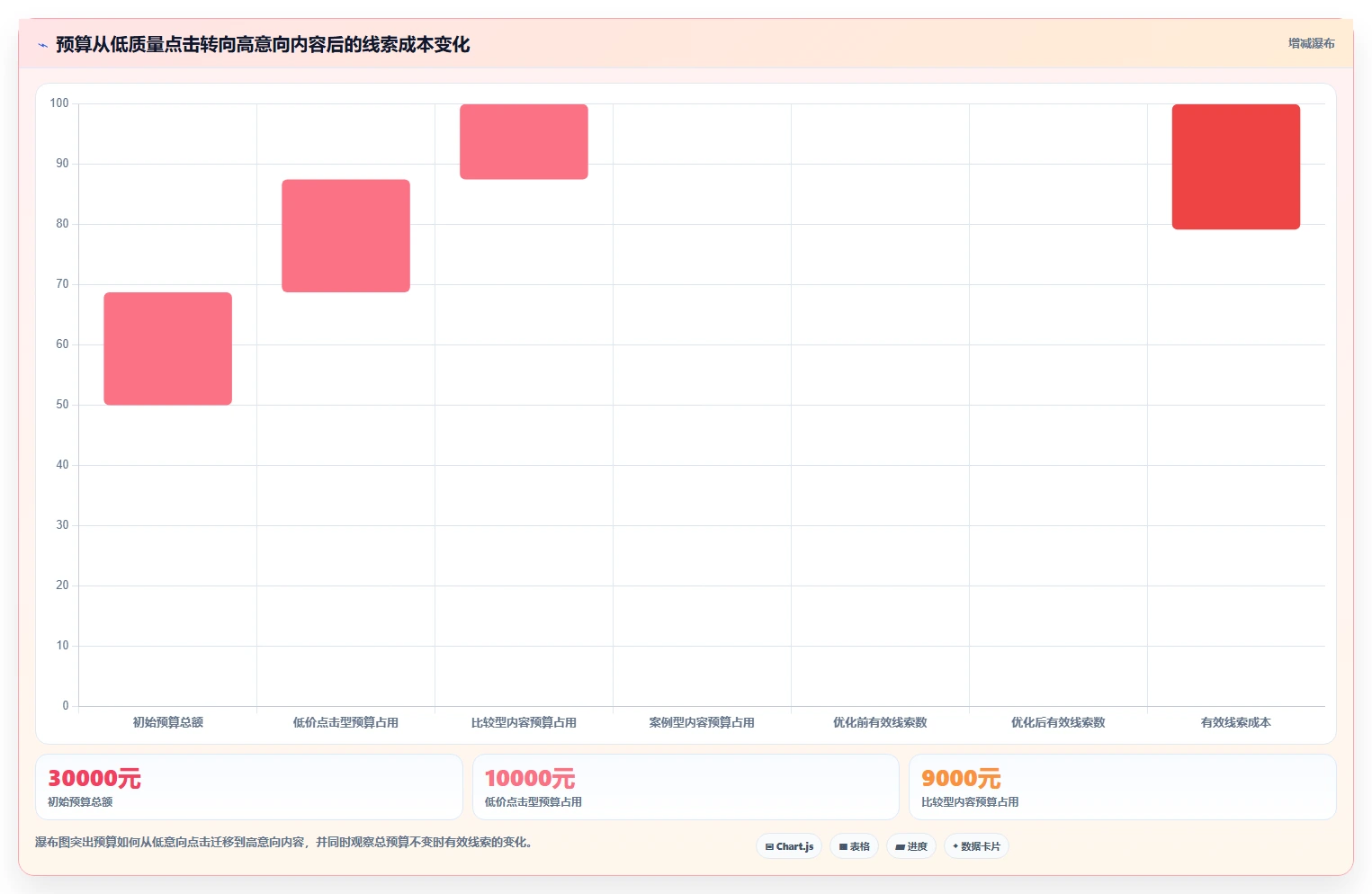Click axis label 有效线索成本
The image size is (1372, 894).
[1235, 722]
